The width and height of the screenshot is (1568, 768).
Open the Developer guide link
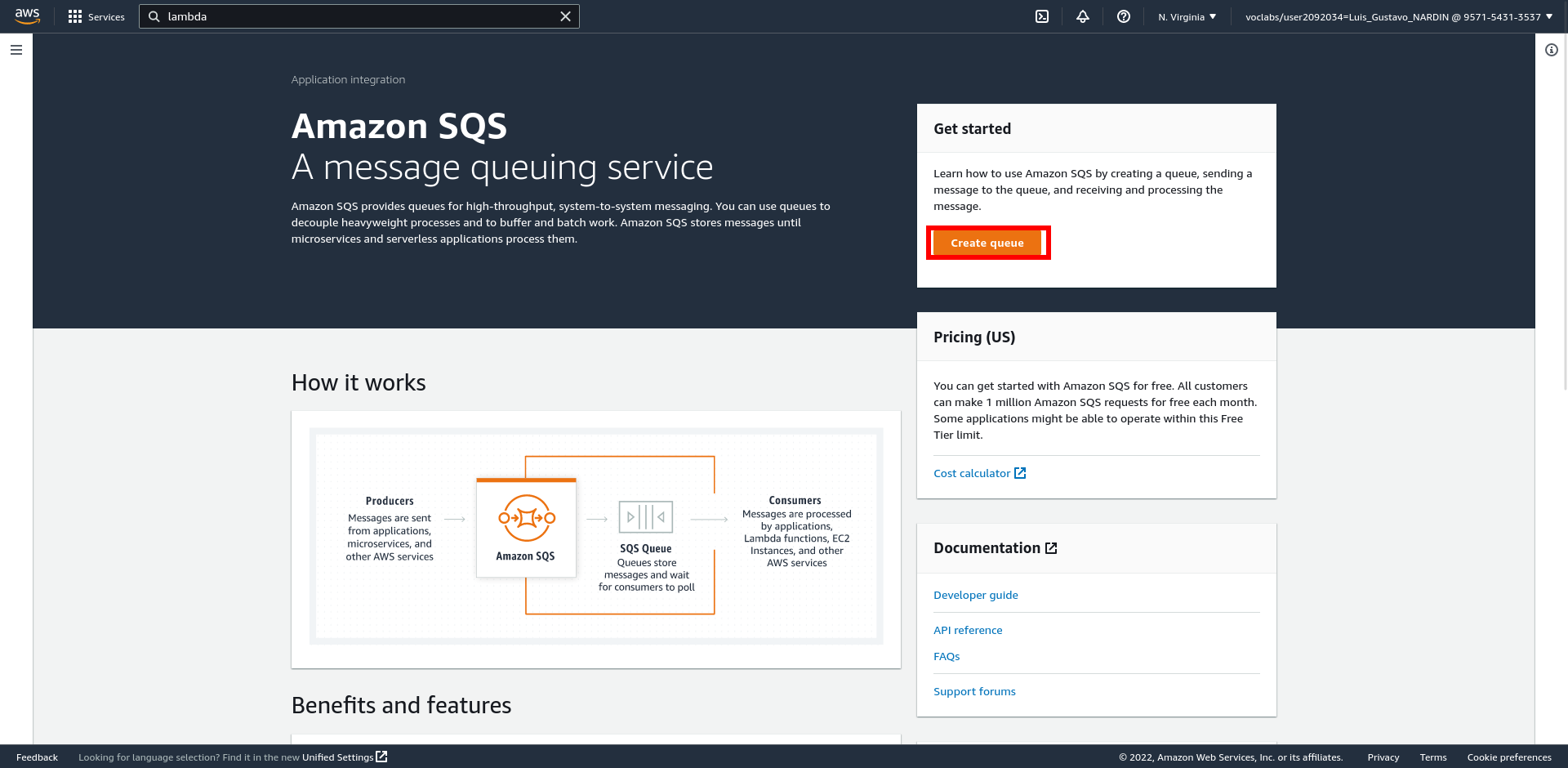975,595
